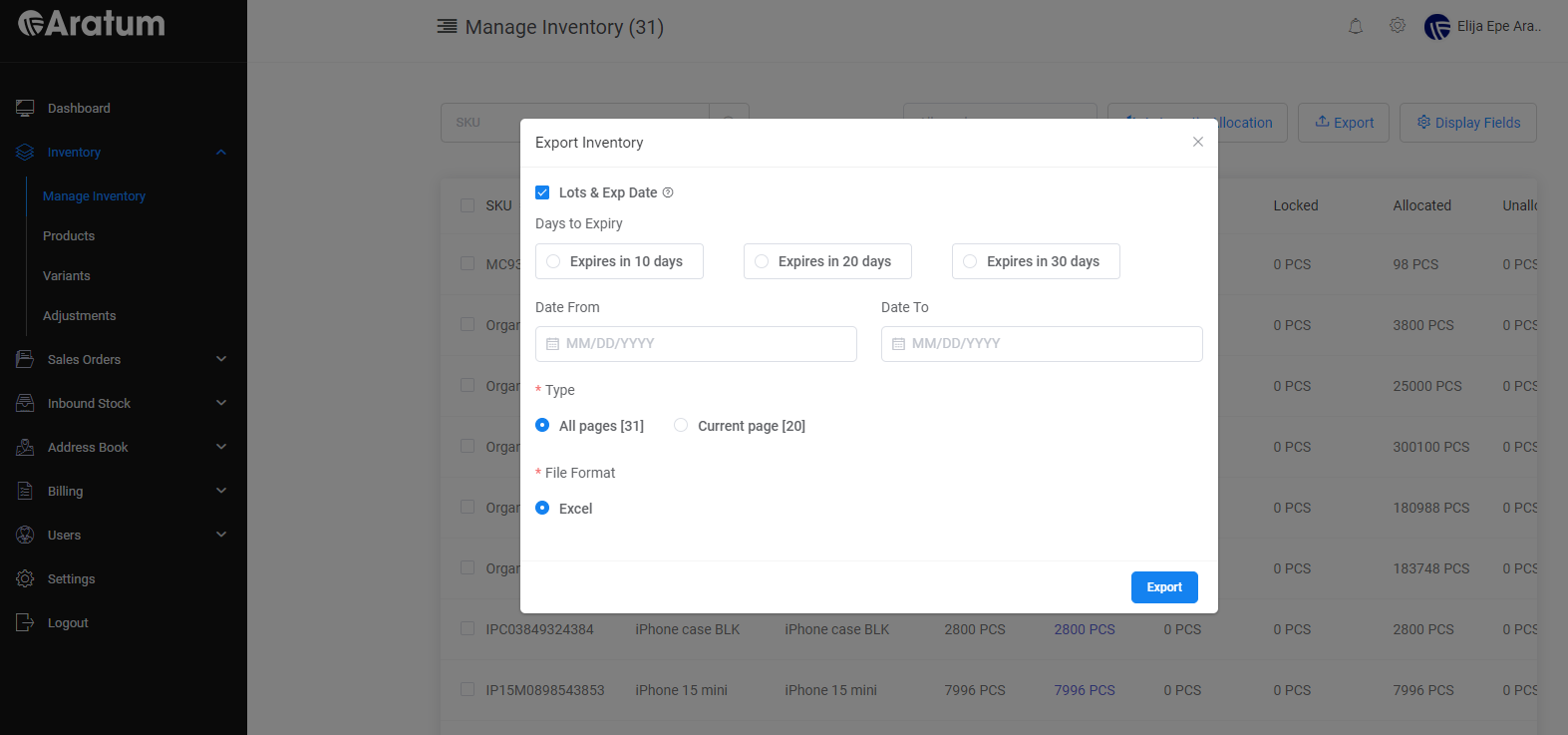
Task: Click the Billing document icon
Action: pos(25,491)
